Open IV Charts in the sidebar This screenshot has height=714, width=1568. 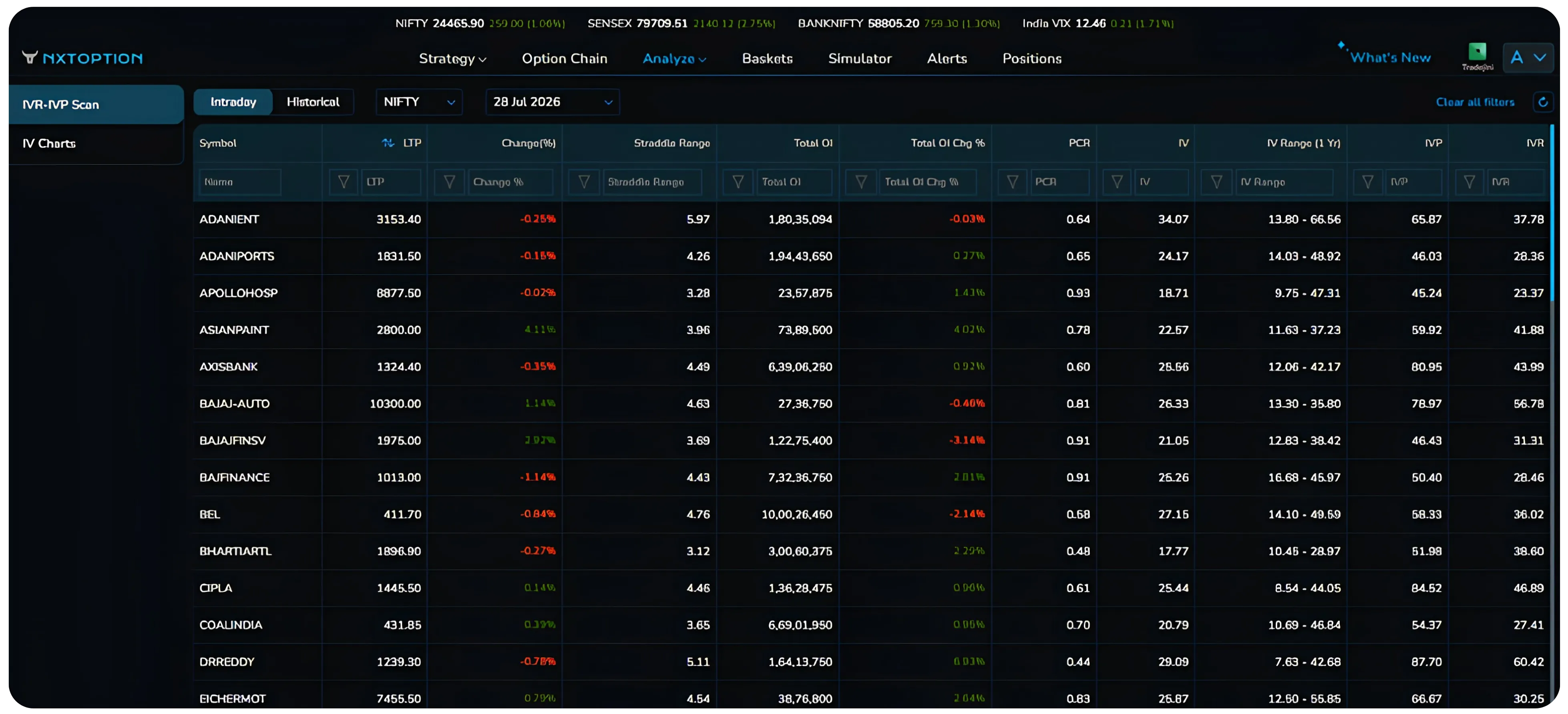96,144
